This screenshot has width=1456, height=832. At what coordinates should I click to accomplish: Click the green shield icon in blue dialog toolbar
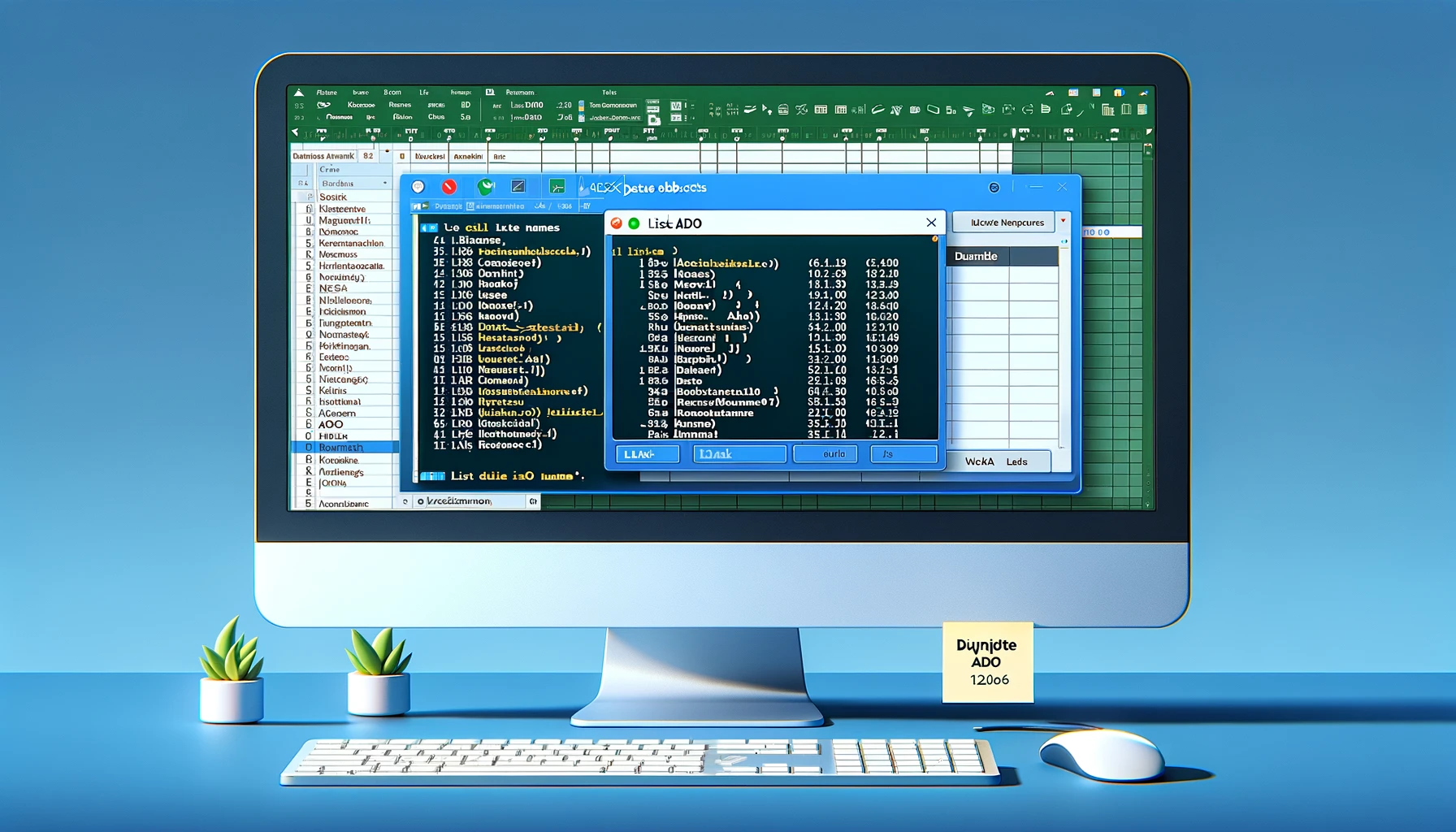[486, 187]
